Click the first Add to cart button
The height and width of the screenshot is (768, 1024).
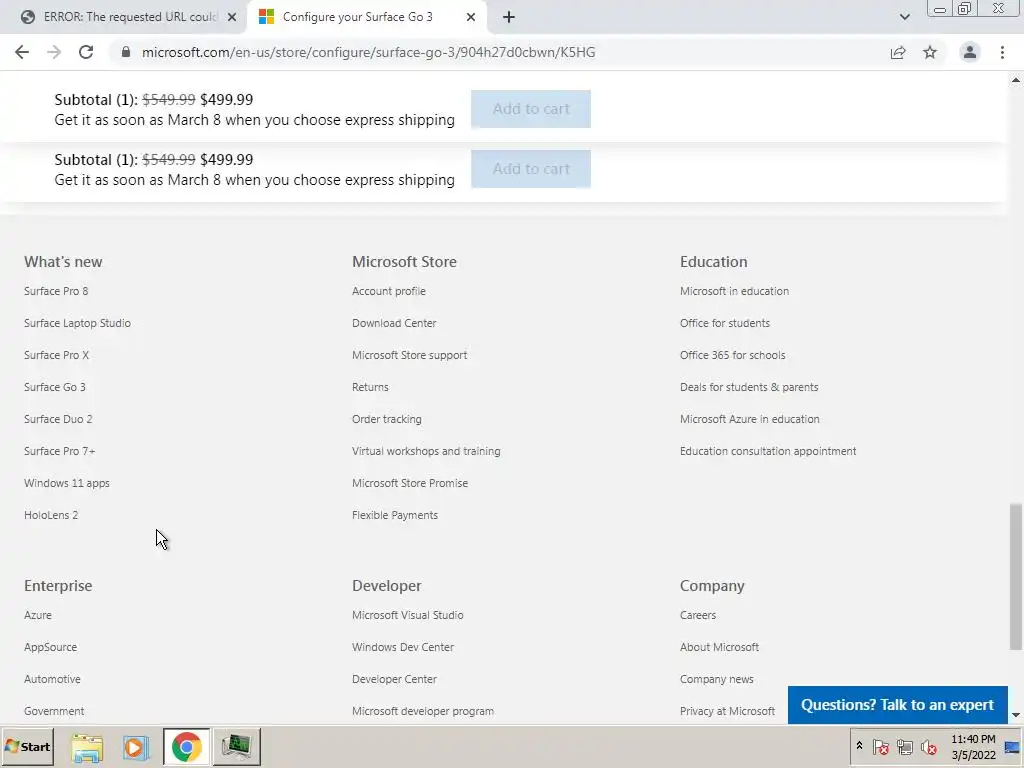(531, 109)
